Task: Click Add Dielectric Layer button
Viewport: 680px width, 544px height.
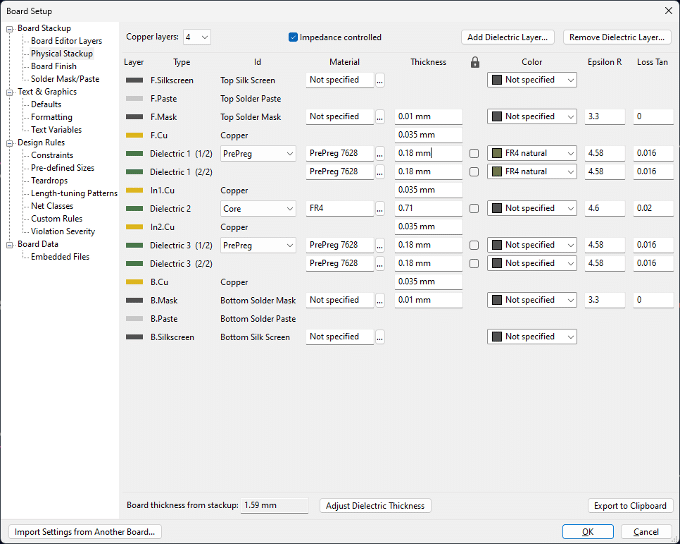Action: (x=508, y=37)
